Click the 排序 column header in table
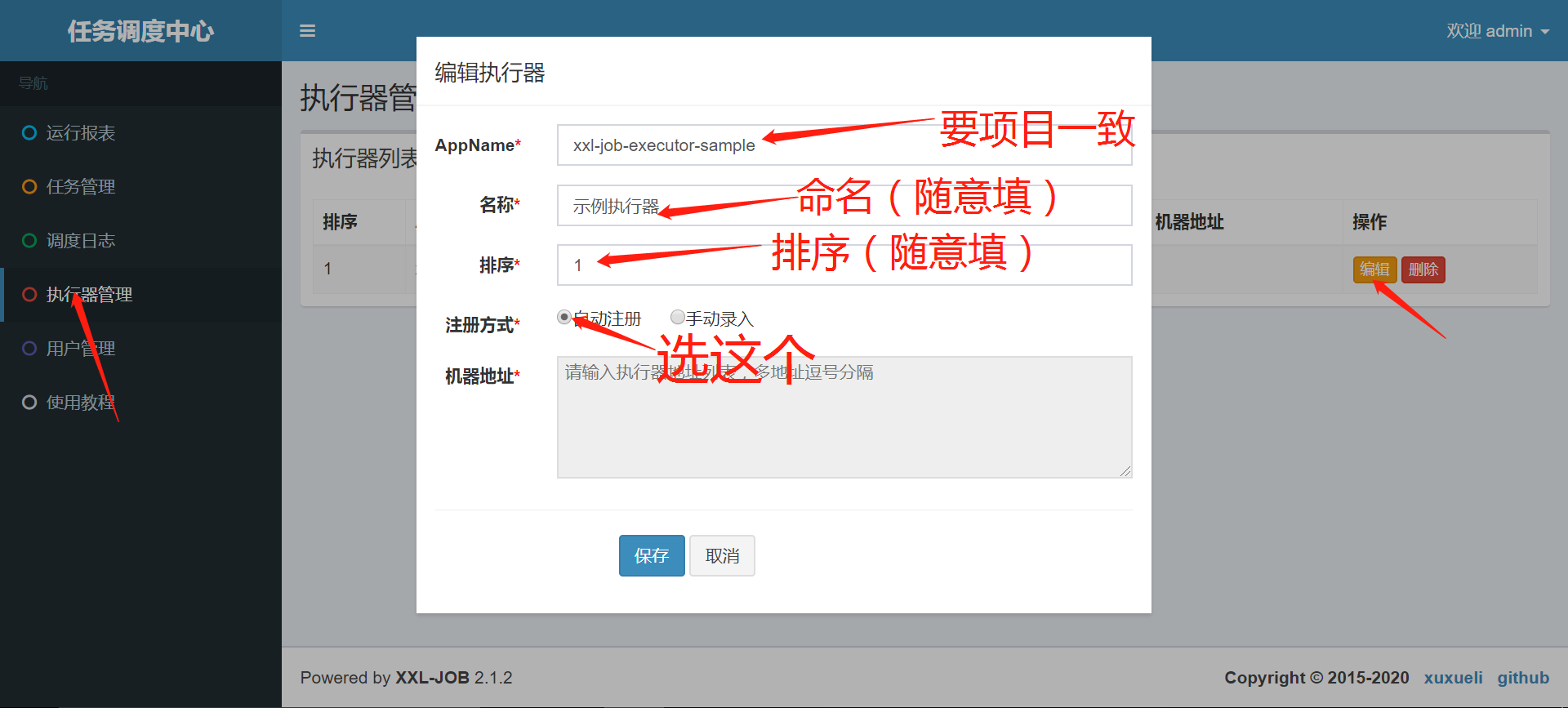 (340, 222)
